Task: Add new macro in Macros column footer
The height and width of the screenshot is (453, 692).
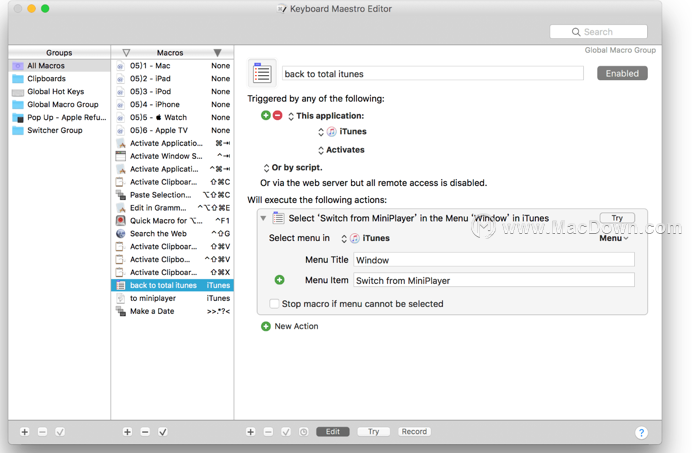Action: [x=128, y=432]
